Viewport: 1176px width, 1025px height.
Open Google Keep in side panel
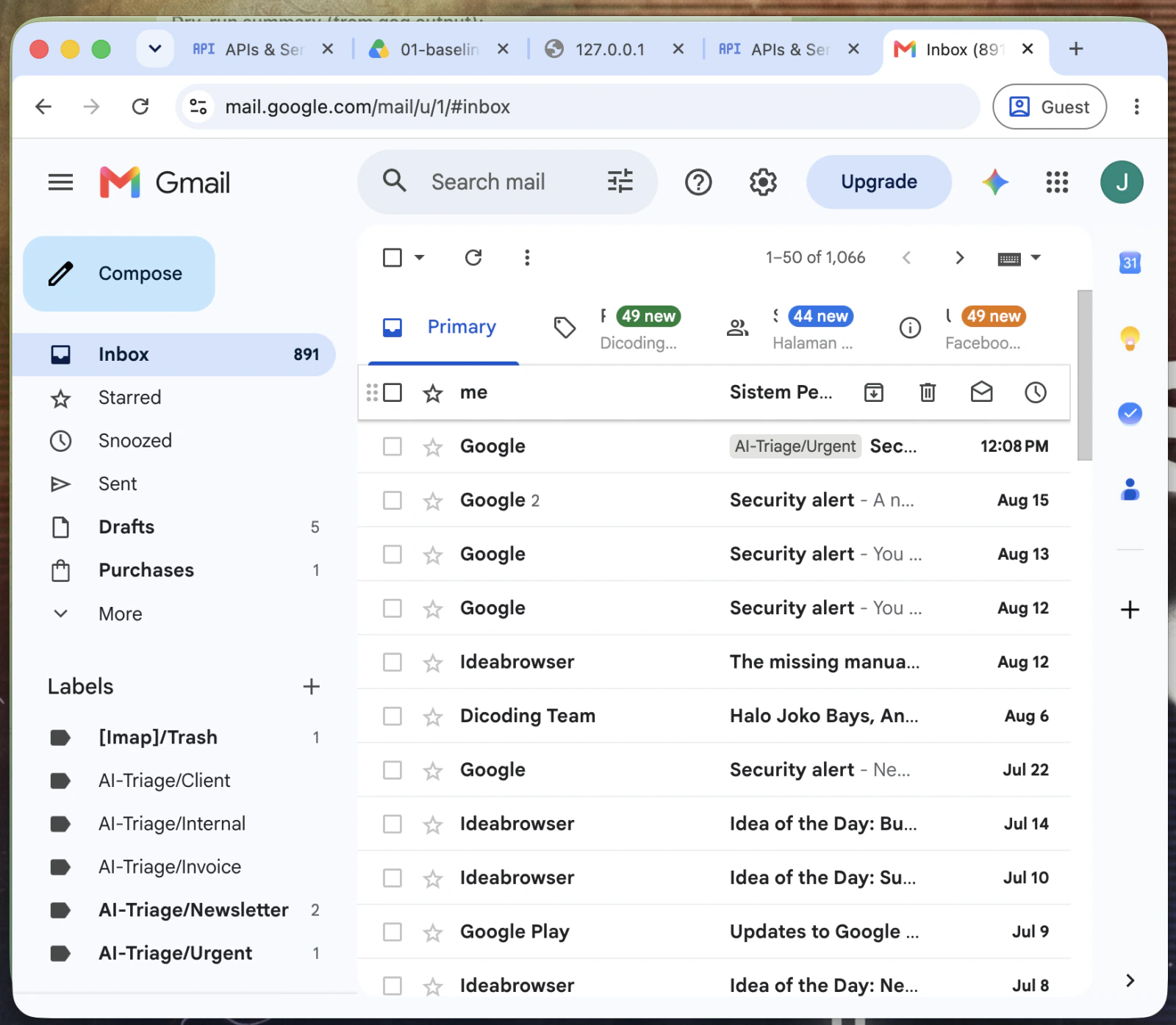[1130, 338]
